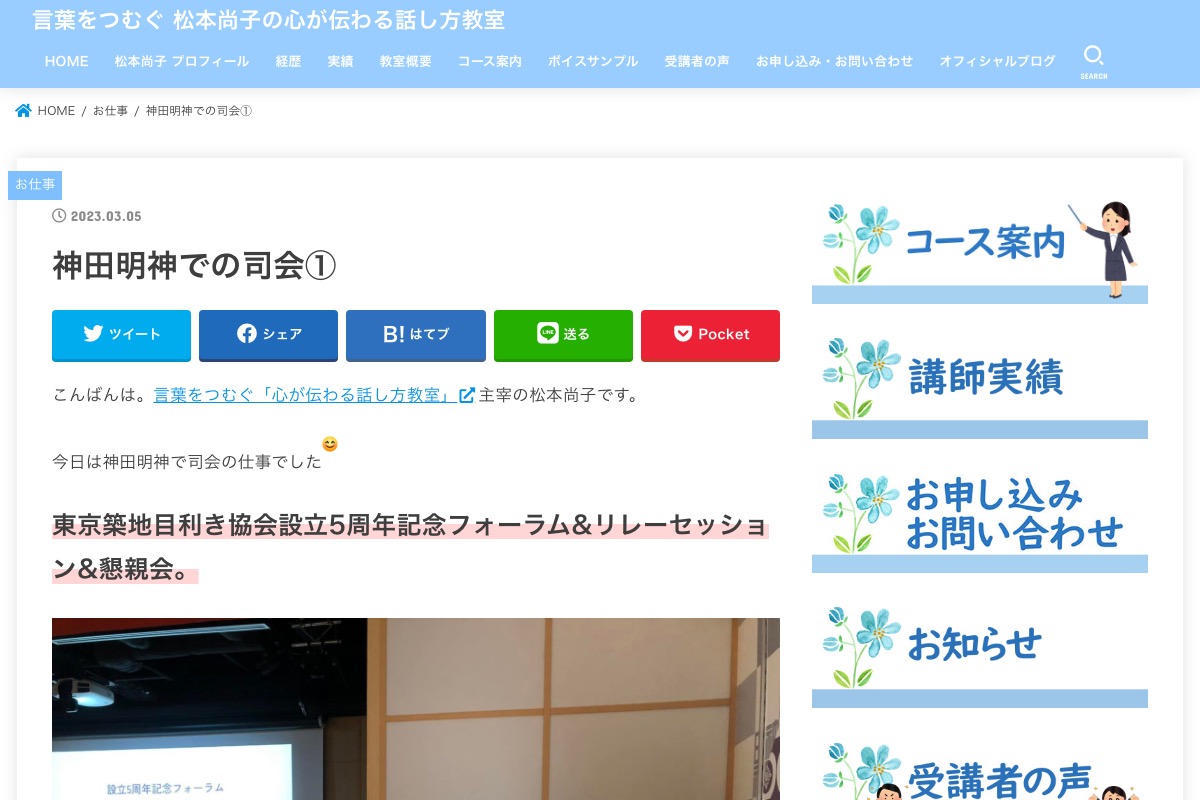Click the 東京築地目利き協会設立5周年記念 heading

tap(411, 547)
